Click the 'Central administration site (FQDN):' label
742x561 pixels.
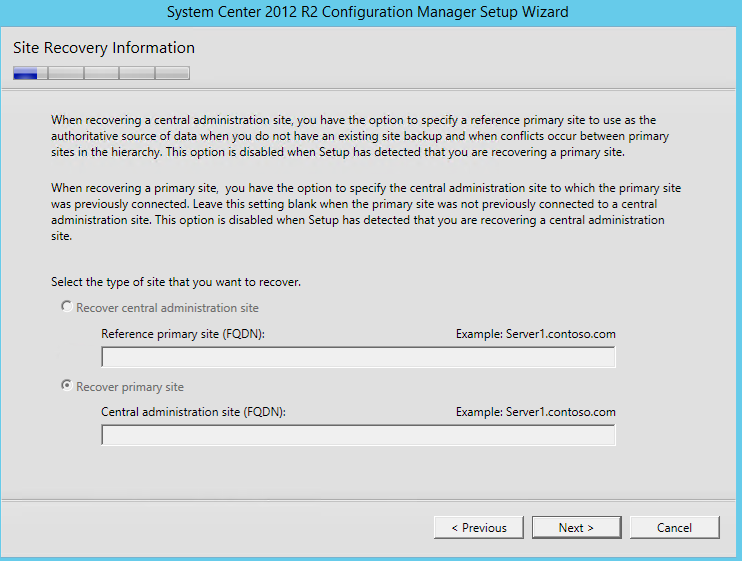[193, 412]
